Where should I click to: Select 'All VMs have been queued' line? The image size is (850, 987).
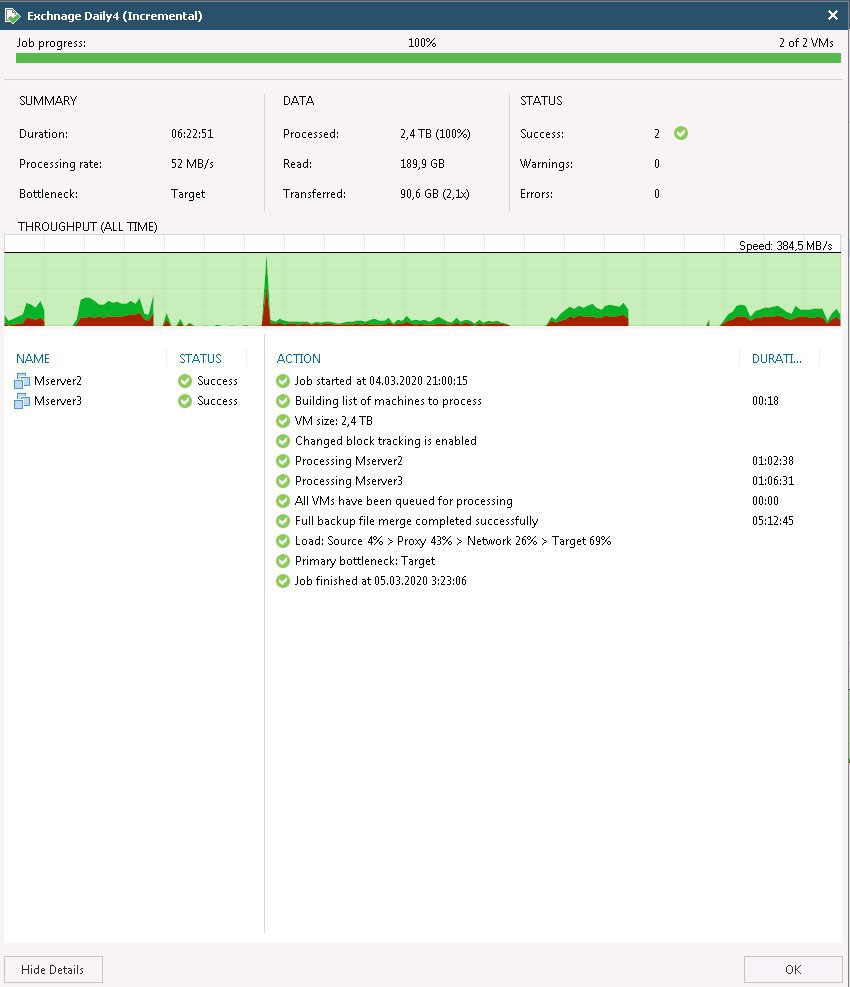[404, 502]
